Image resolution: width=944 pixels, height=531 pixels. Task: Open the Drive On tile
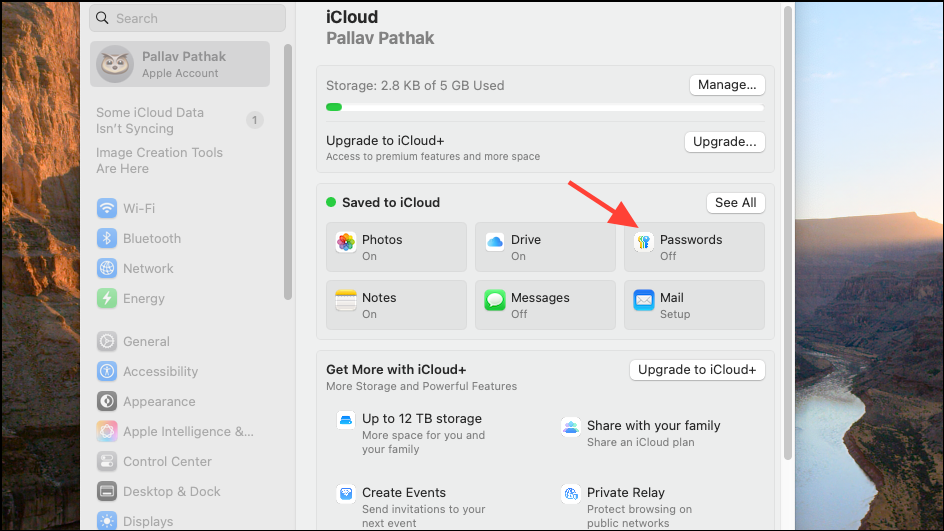[545, 247]
